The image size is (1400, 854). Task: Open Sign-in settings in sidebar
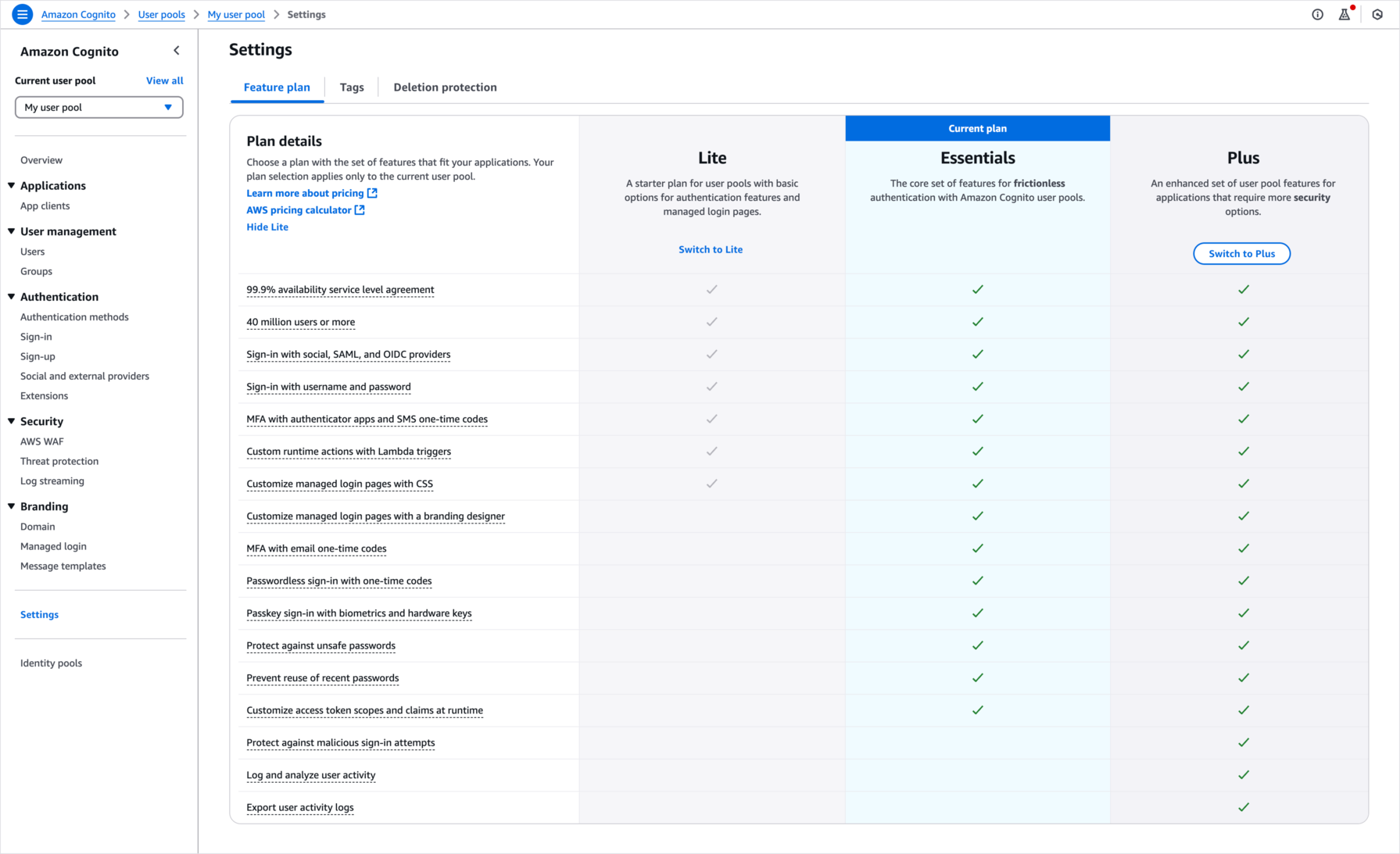(x=36, y=337)
